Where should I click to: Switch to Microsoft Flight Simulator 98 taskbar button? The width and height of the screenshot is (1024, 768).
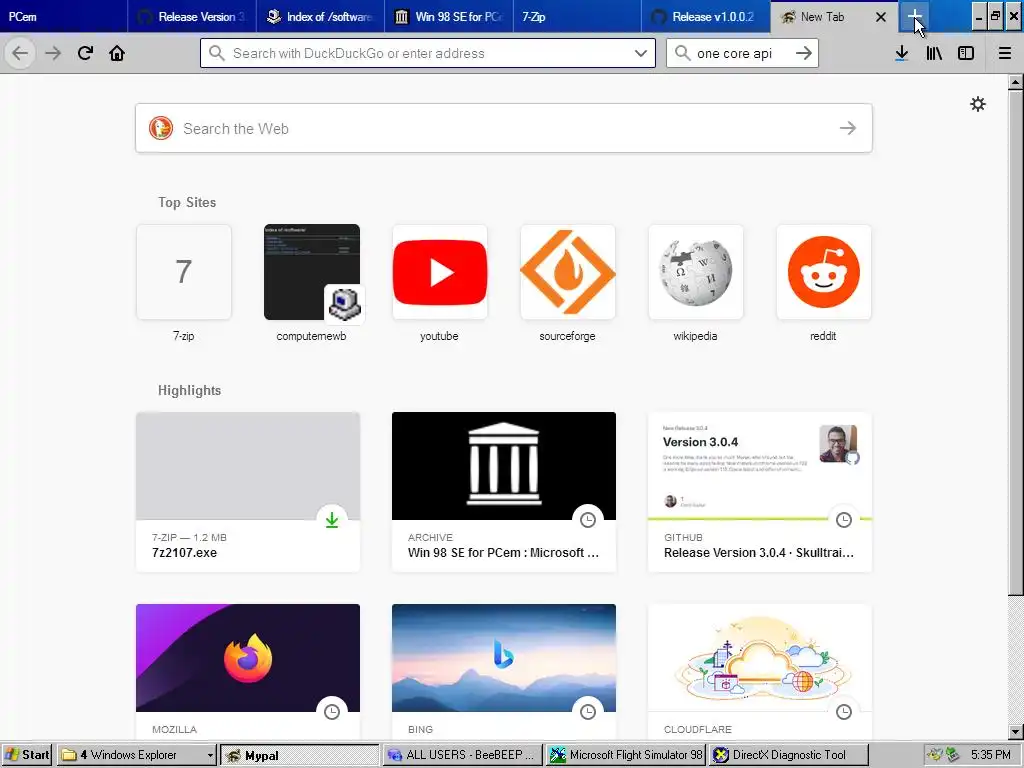pos(626,755)
